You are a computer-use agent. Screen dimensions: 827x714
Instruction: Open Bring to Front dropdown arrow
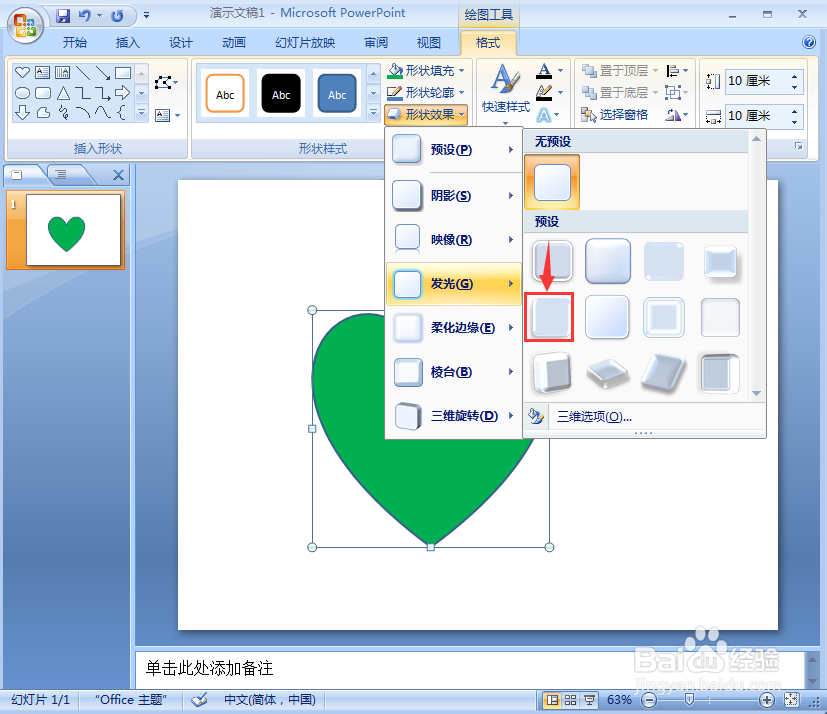tap(656, 71)
